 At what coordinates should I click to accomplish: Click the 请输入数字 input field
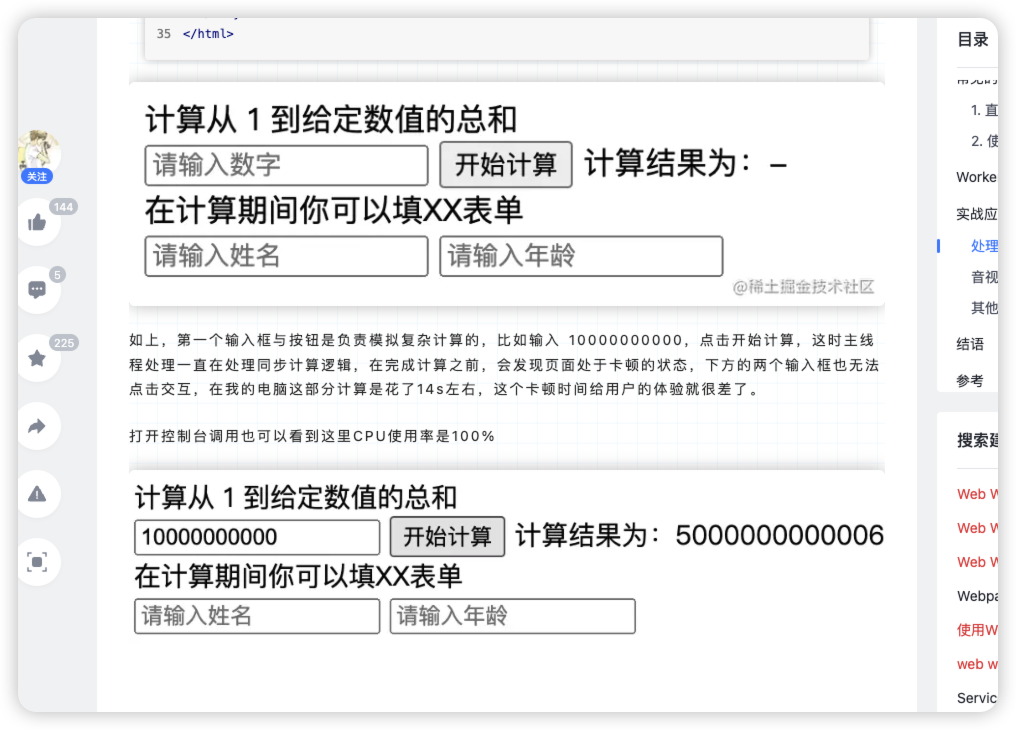(x=286, y=164)
